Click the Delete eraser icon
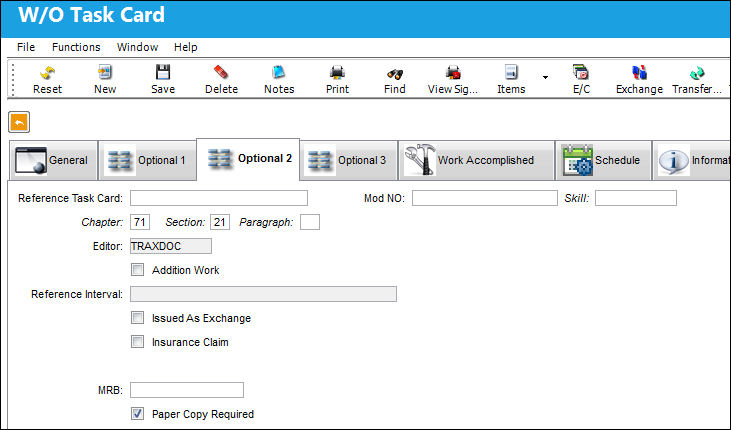 tap(221, 73)
